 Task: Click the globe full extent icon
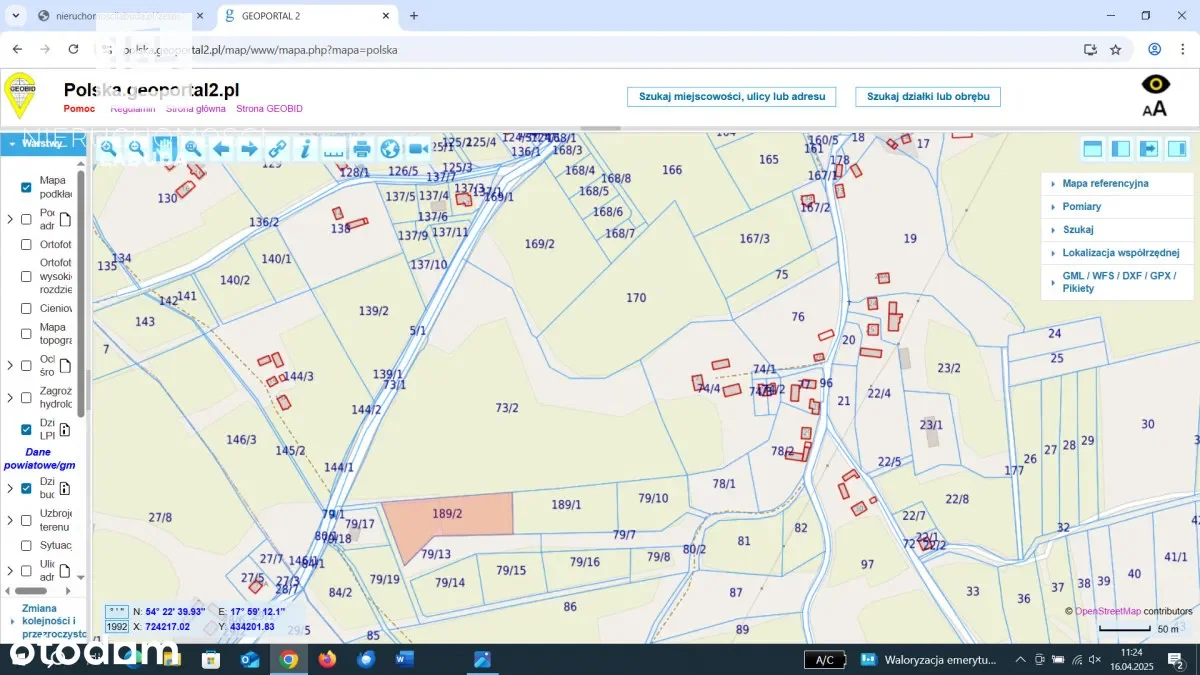(x=390, y=149)
